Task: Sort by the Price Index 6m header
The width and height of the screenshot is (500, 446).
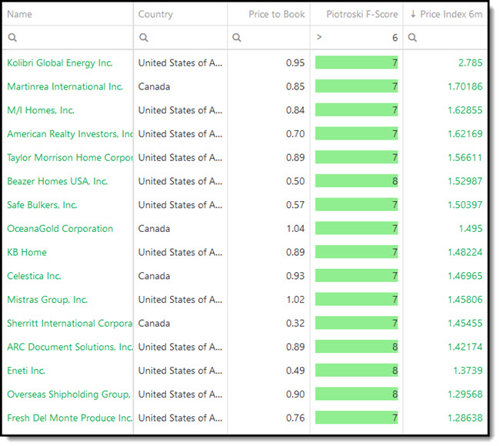Action: [451, 14]
